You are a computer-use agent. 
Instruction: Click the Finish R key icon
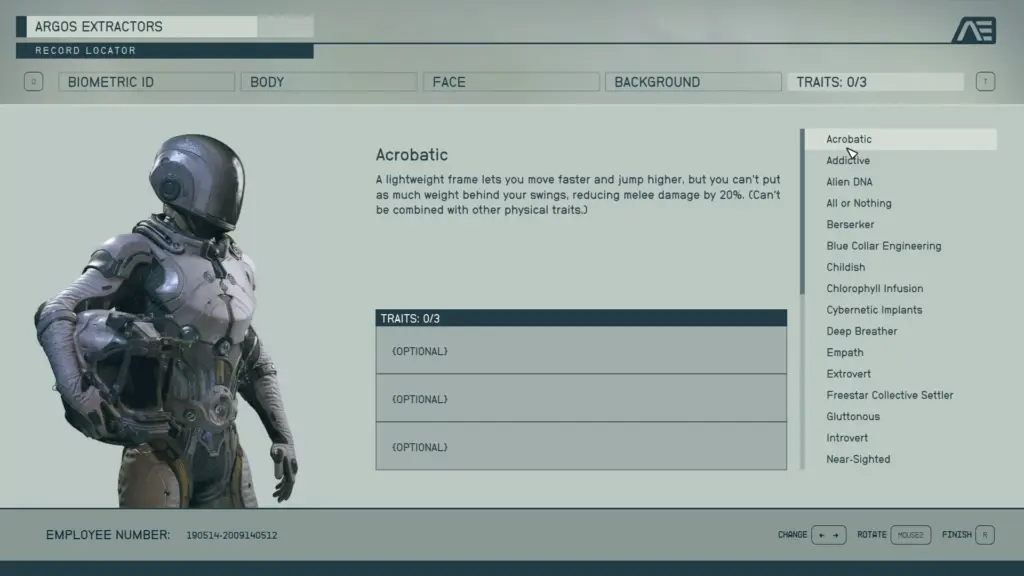click(x=985, y=535)
